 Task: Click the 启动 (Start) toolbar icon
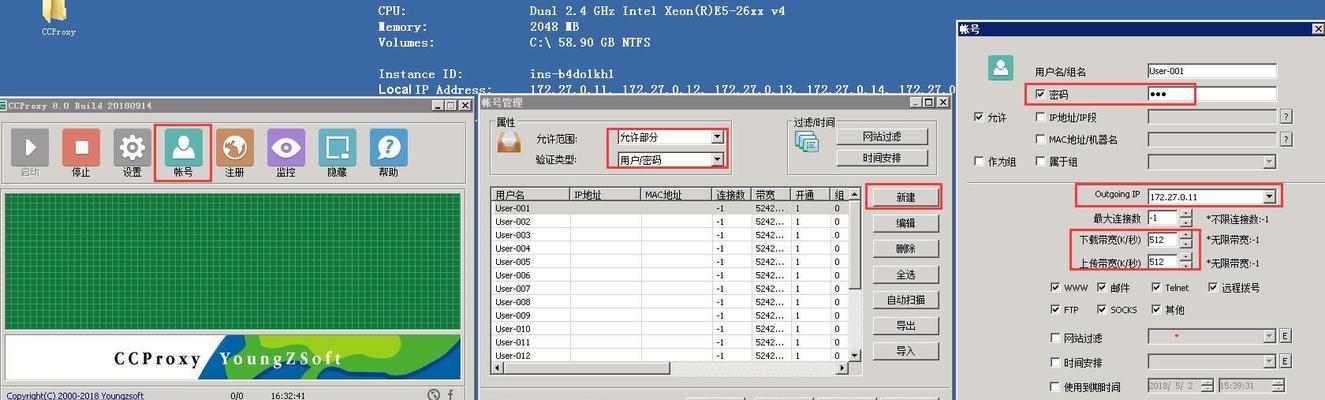tap(29, 148)
